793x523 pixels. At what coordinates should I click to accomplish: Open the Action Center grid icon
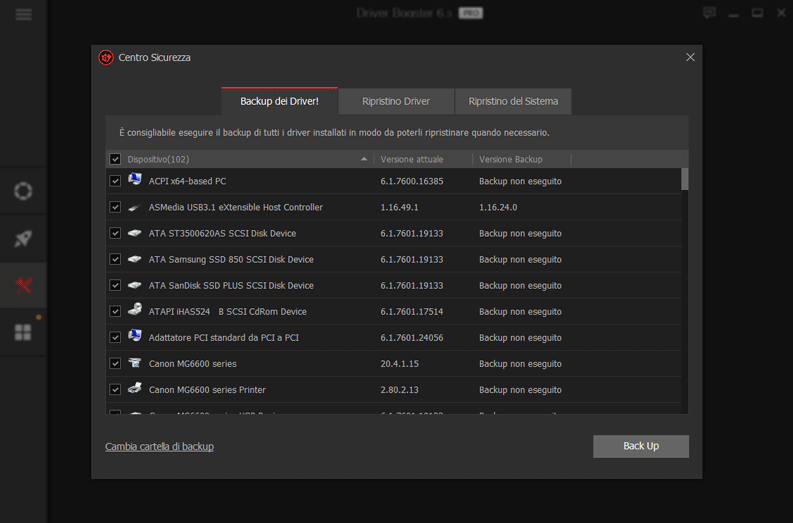pos(23,332)
